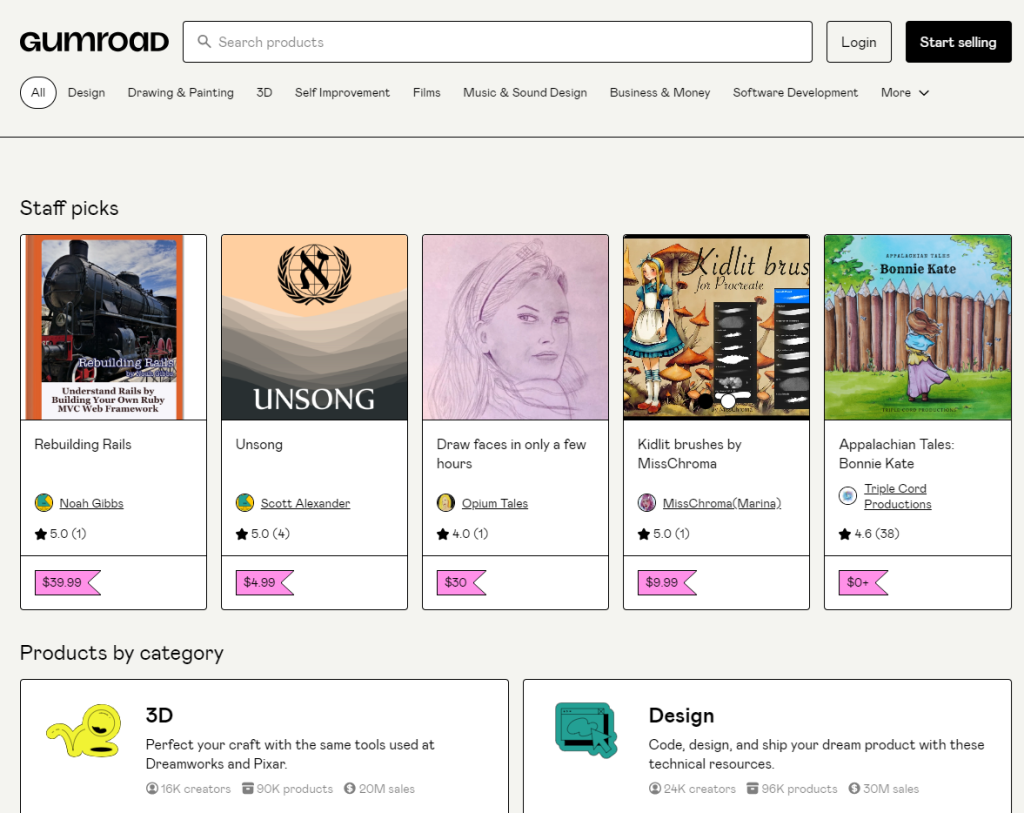
Task: Click the $39.99 price tag
Action: pyautogui.click(x=67, y=582)
